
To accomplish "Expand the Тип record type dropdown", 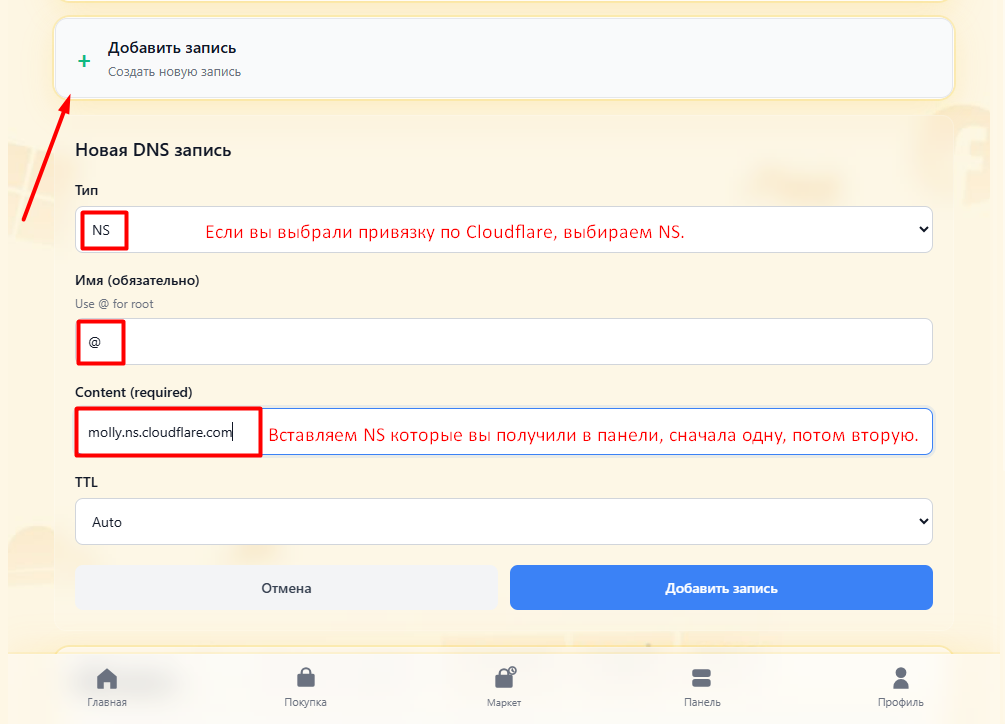I will pos(503,230).
